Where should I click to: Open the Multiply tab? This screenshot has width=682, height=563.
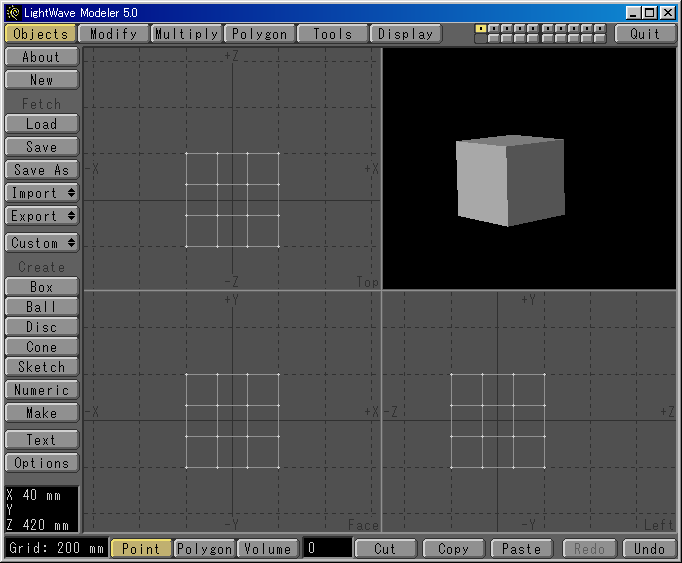186,33
